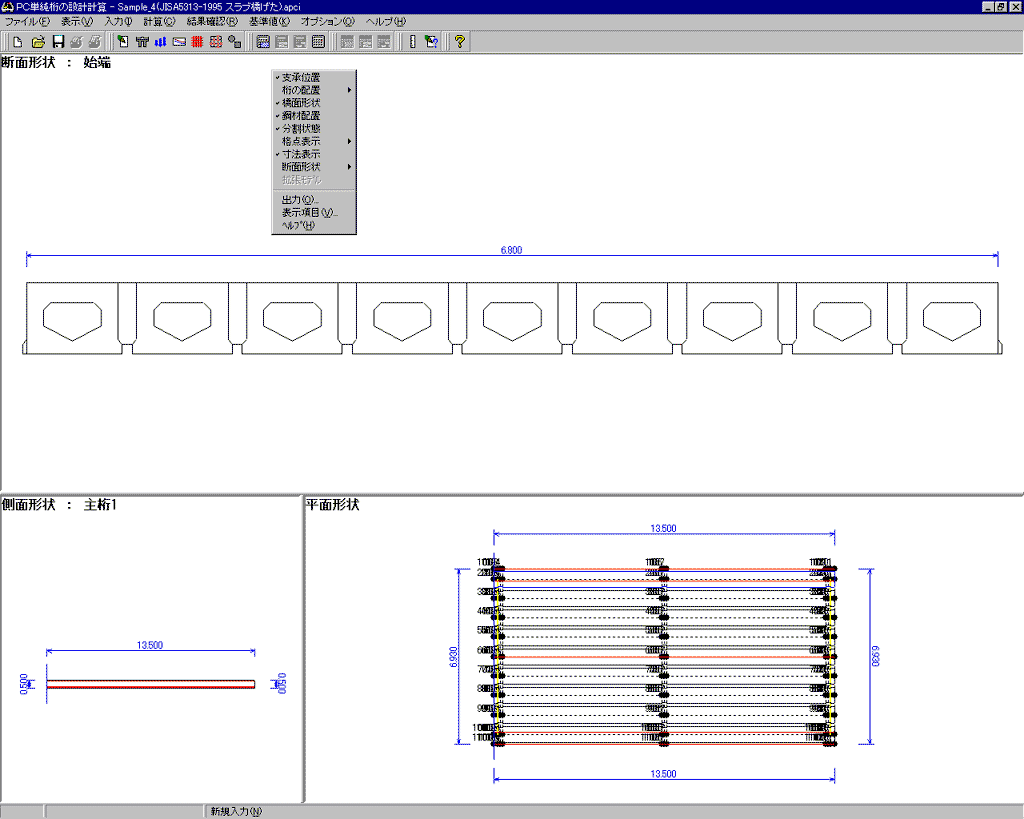
Task: Click the Save floppy disk icon
Action: click(58, 42)
